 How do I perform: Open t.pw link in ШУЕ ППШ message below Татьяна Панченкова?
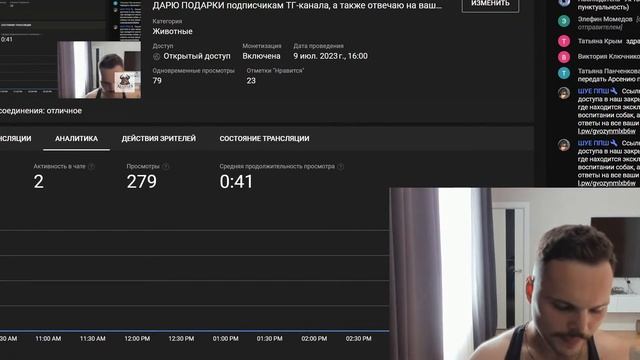[x=607, y=131]
